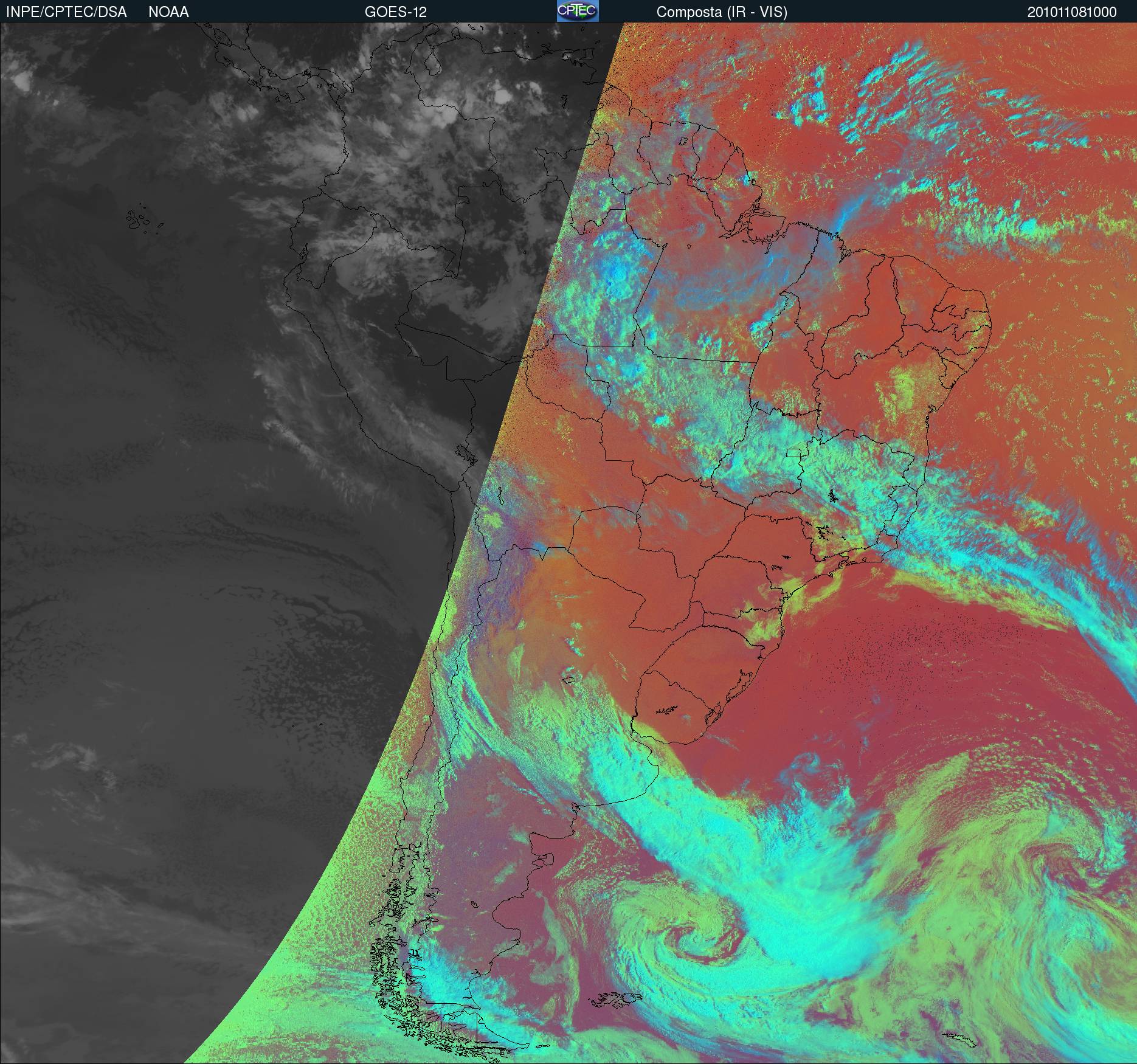Viewport: 1137px width, 1064px height.
Task: Select the INPE/CPTEC/DSA header text
Action: point(66,12)
